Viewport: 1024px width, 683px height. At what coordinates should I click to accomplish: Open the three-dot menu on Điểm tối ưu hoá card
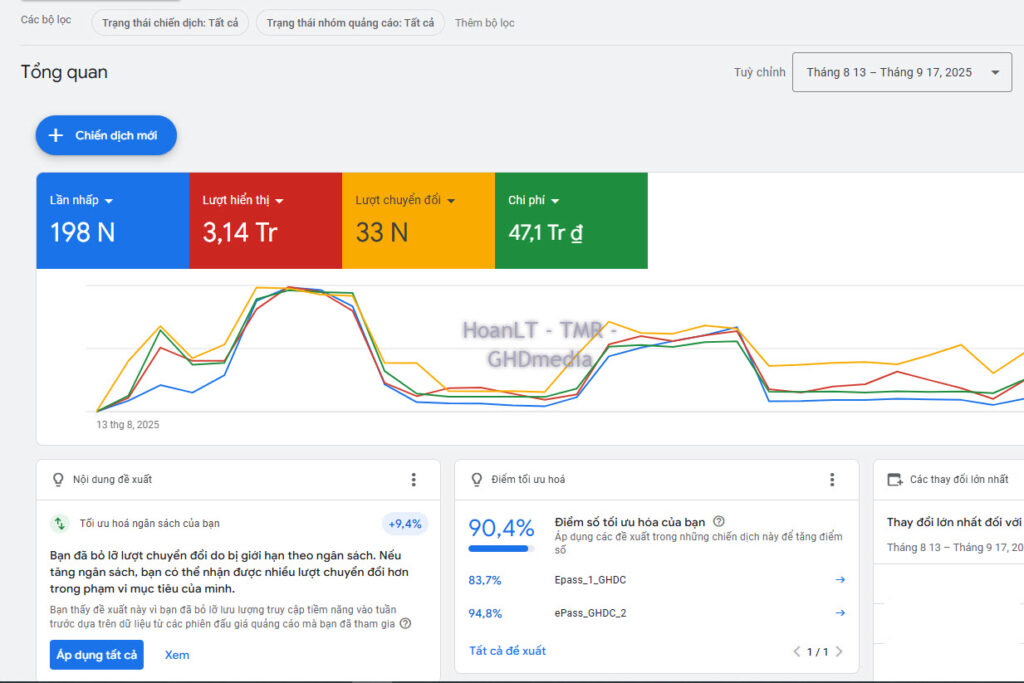pyautogui.click(x=831, y=479)
